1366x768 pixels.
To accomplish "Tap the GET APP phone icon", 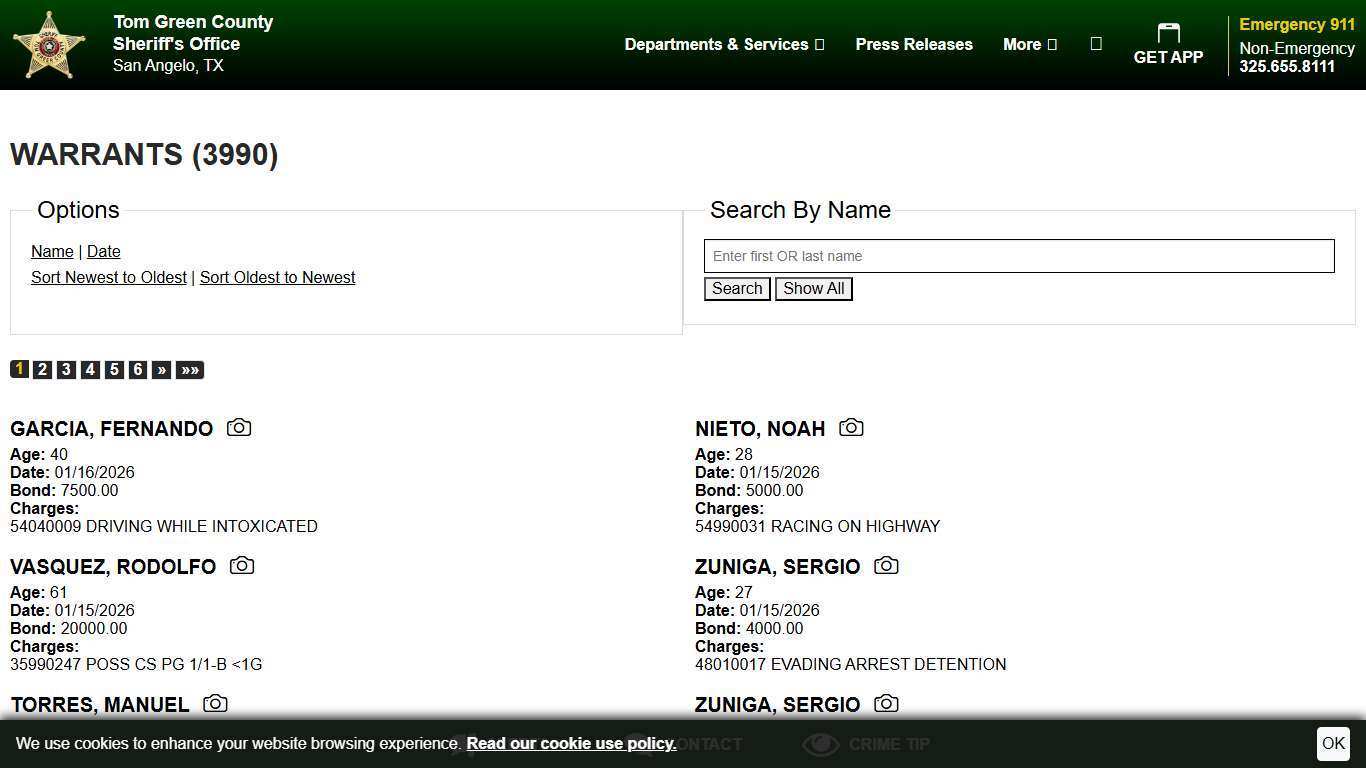I will 1168,34.
